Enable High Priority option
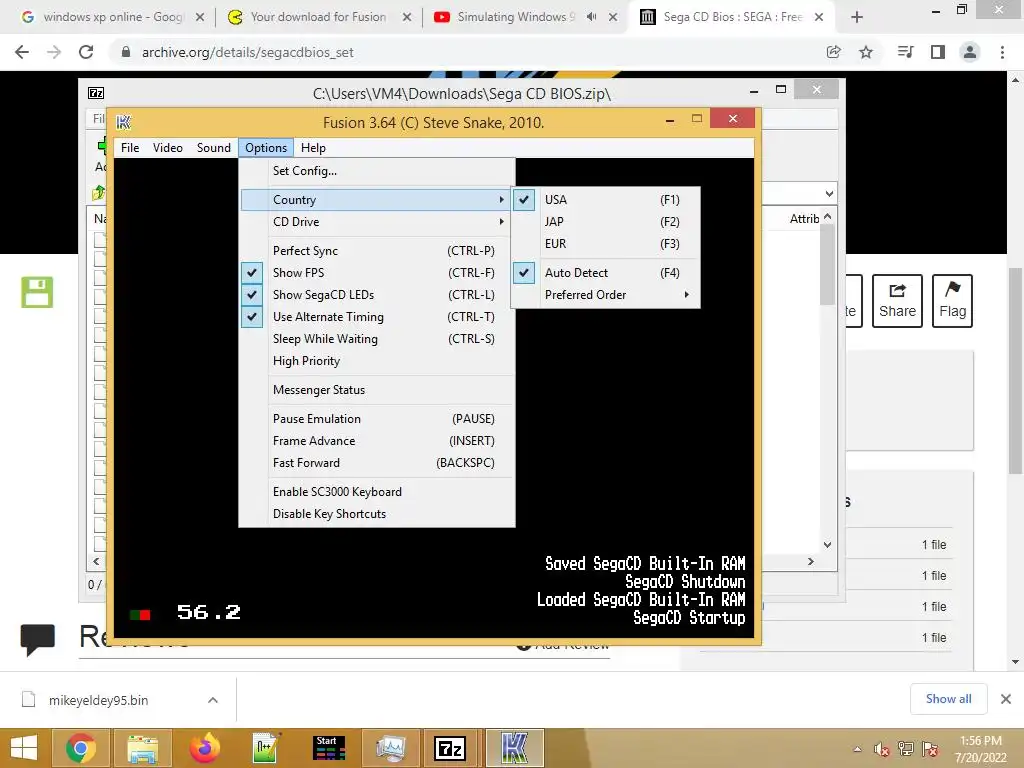Screen dimensions: 1024x768 point(377,361)
